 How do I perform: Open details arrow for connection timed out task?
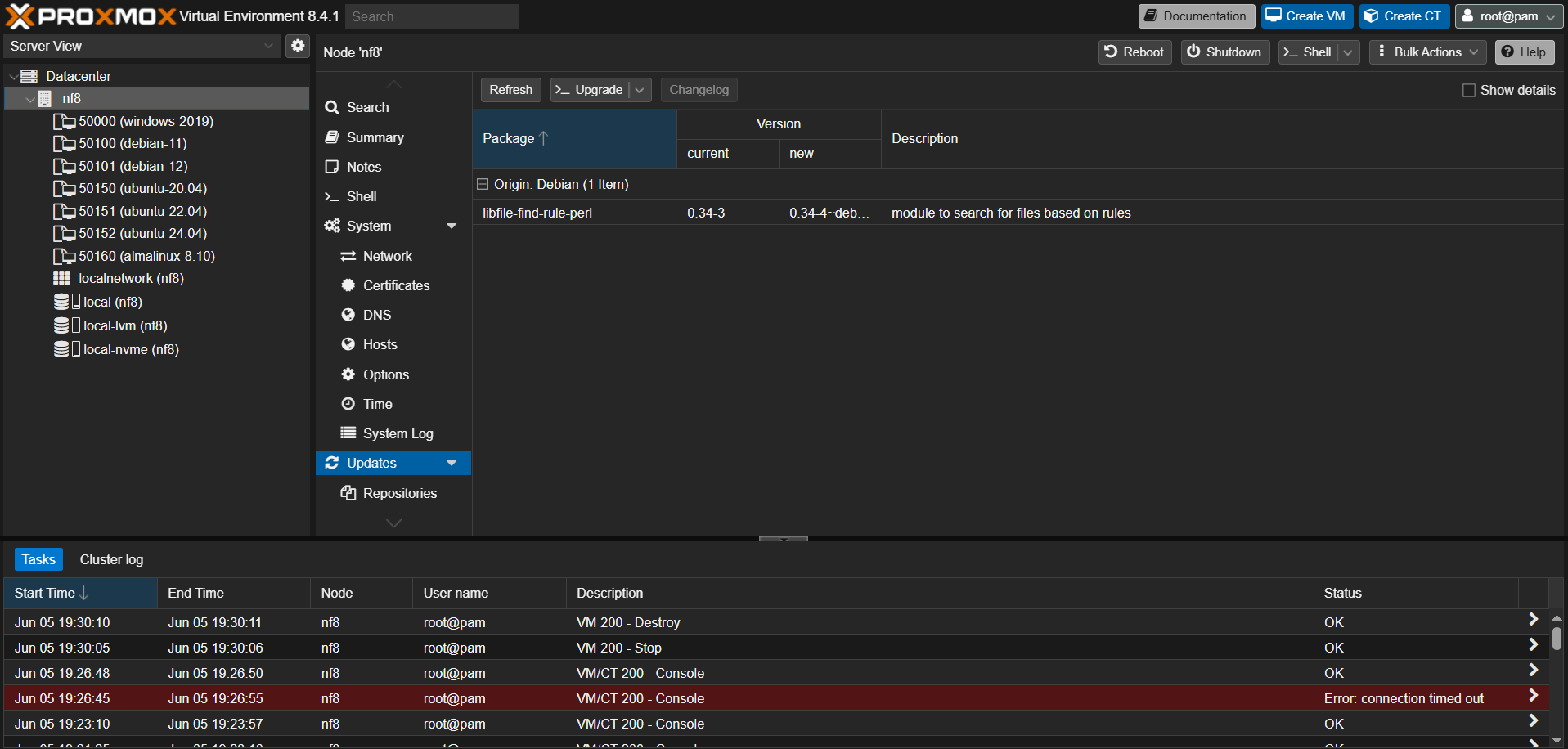click(1534, 696)
